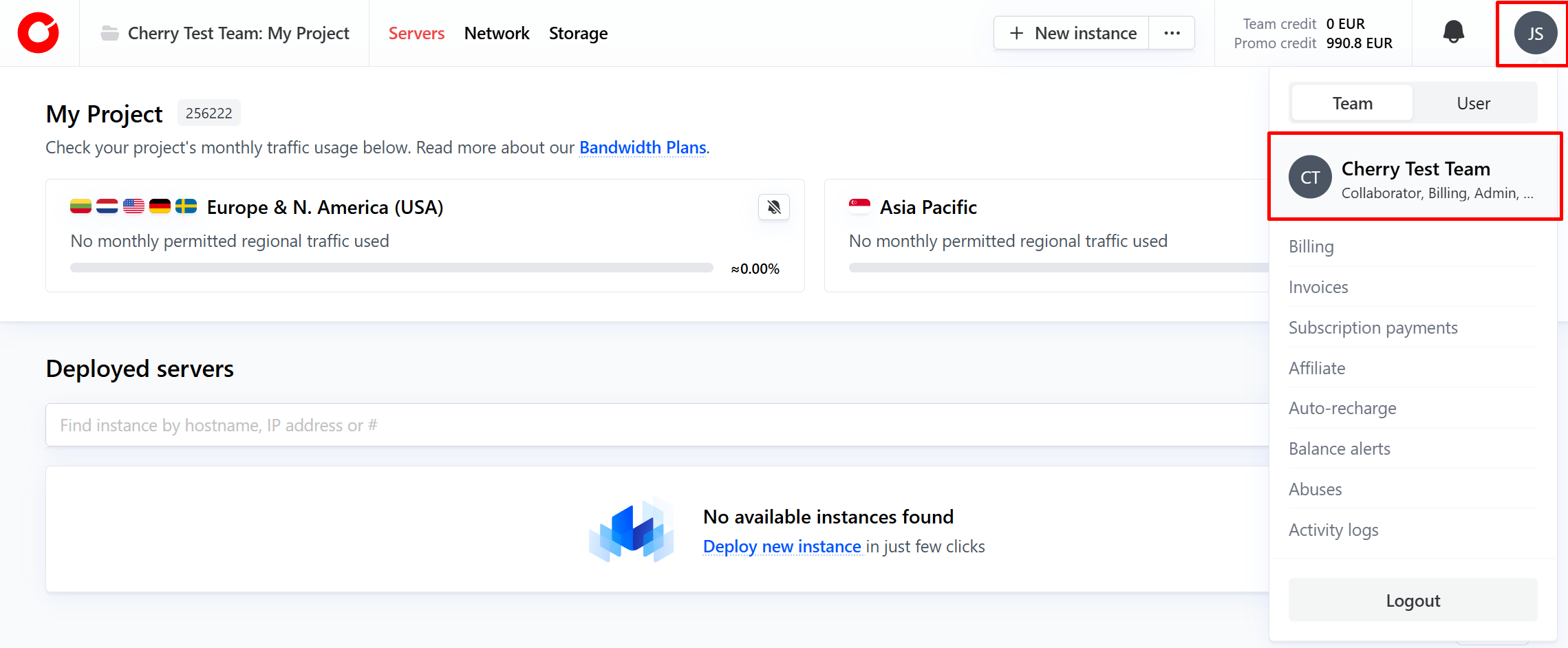Toggle the Europe traffic alert bell icon
1568x648 pixels.
pos(773,207)
